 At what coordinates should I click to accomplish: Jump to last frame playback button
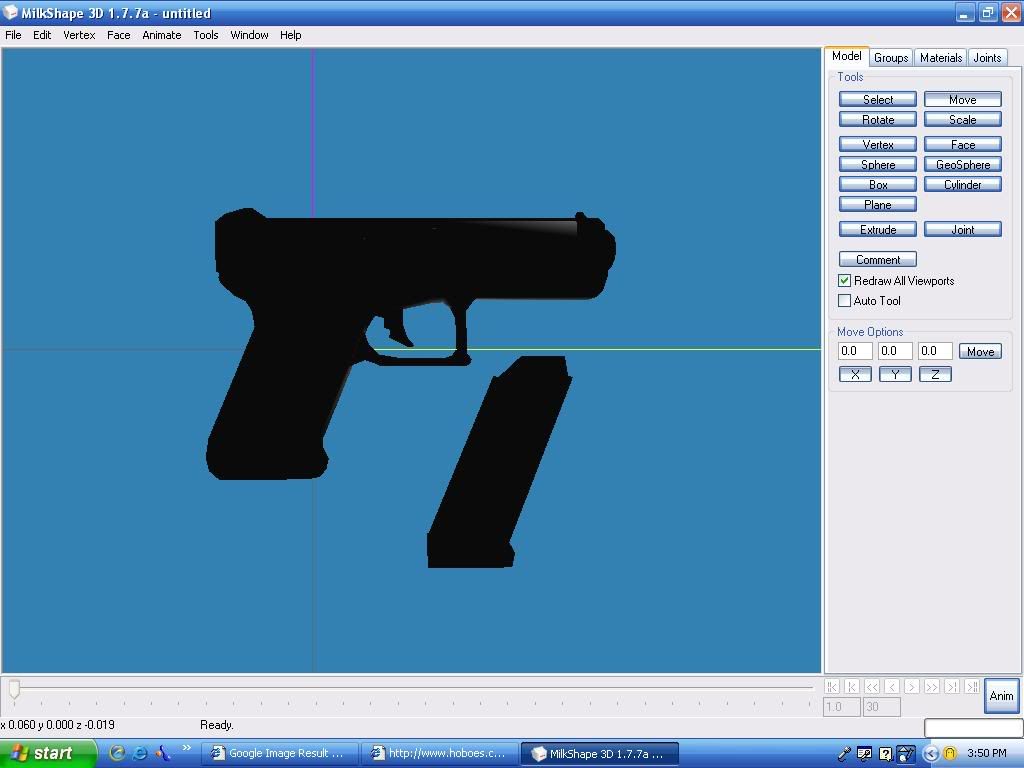pos(972,686)
